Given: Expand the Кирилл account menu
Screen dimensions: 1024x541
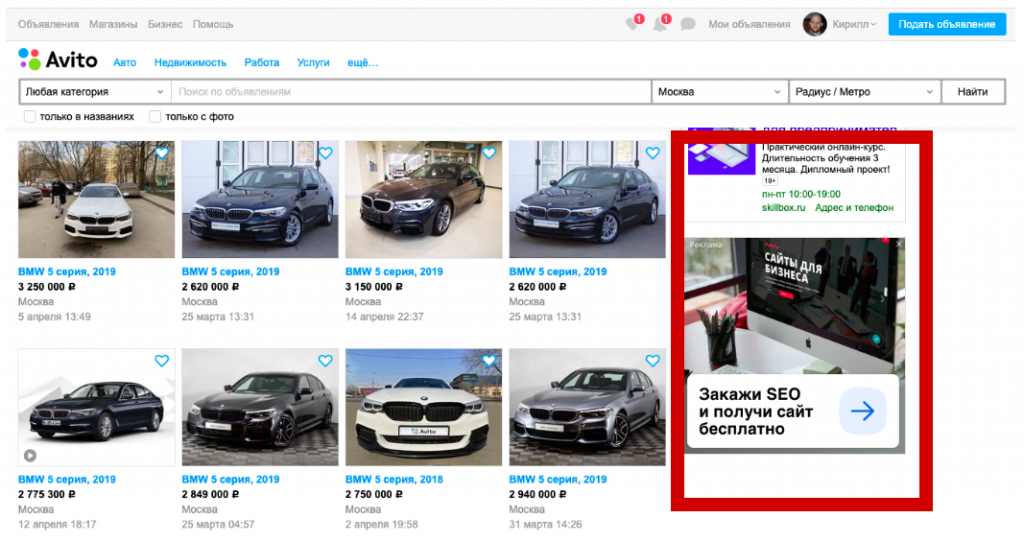Looking at the screenshot, I should (x=854, y=24).
